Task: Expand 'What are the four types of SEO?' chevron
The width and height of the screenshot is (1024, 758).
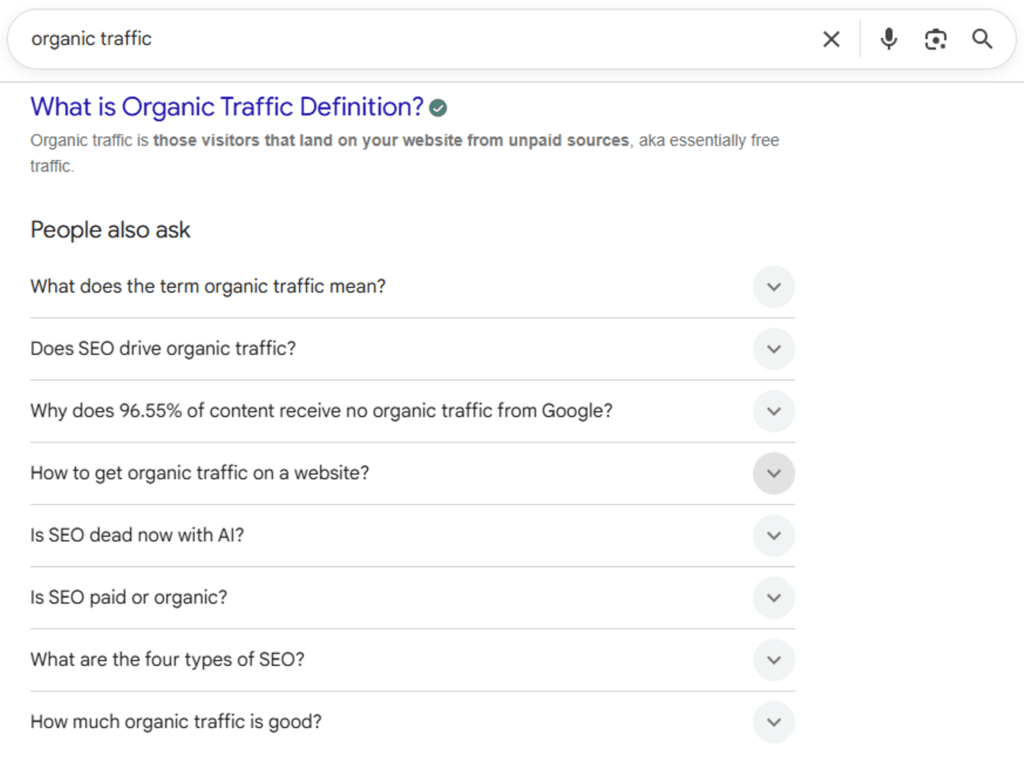Action: [x=773, y=659]
